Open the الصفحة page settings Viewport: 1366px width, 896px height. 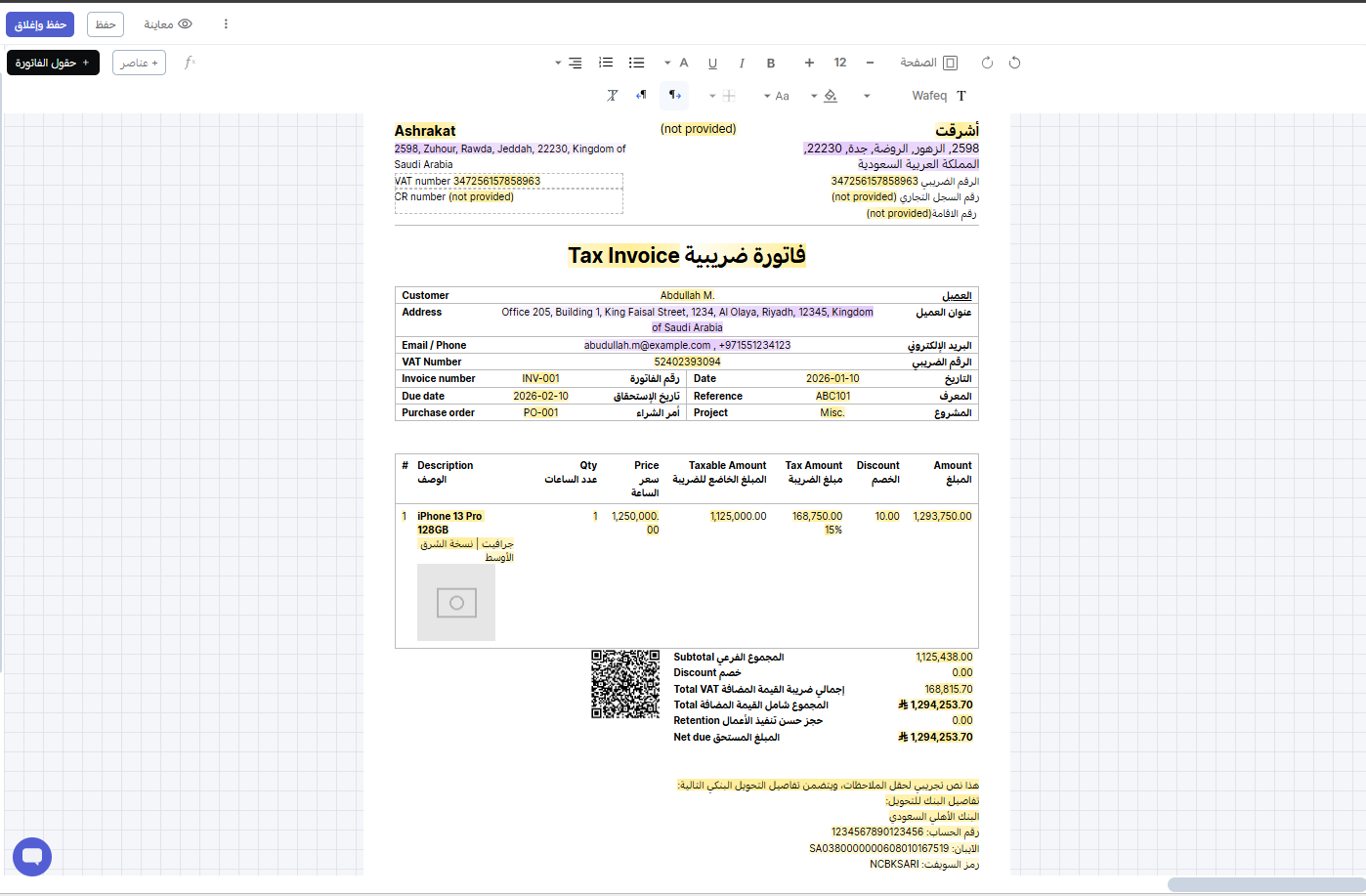928,63
